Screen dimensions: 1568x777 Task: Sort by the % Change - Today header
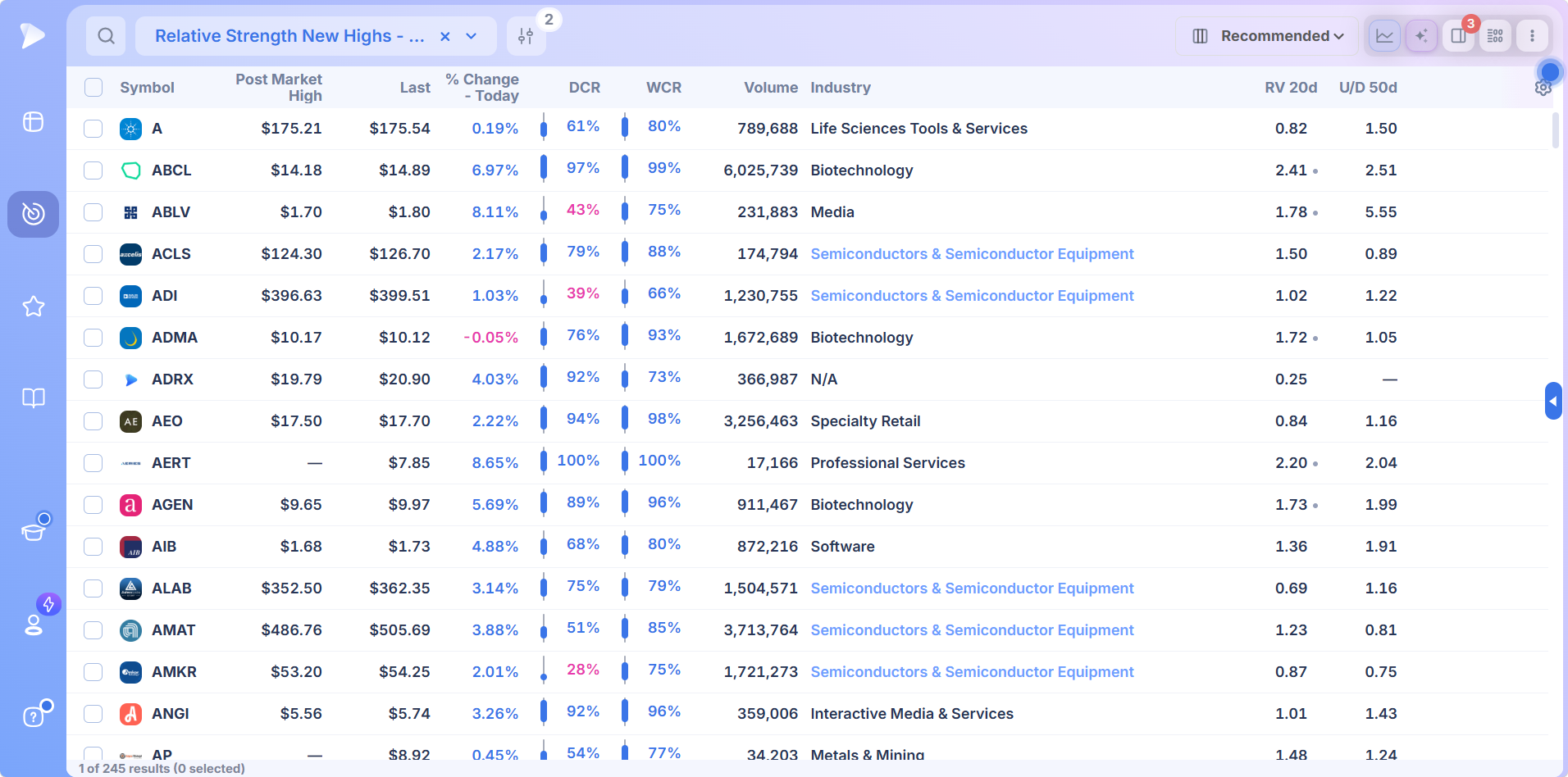point(482,88)
